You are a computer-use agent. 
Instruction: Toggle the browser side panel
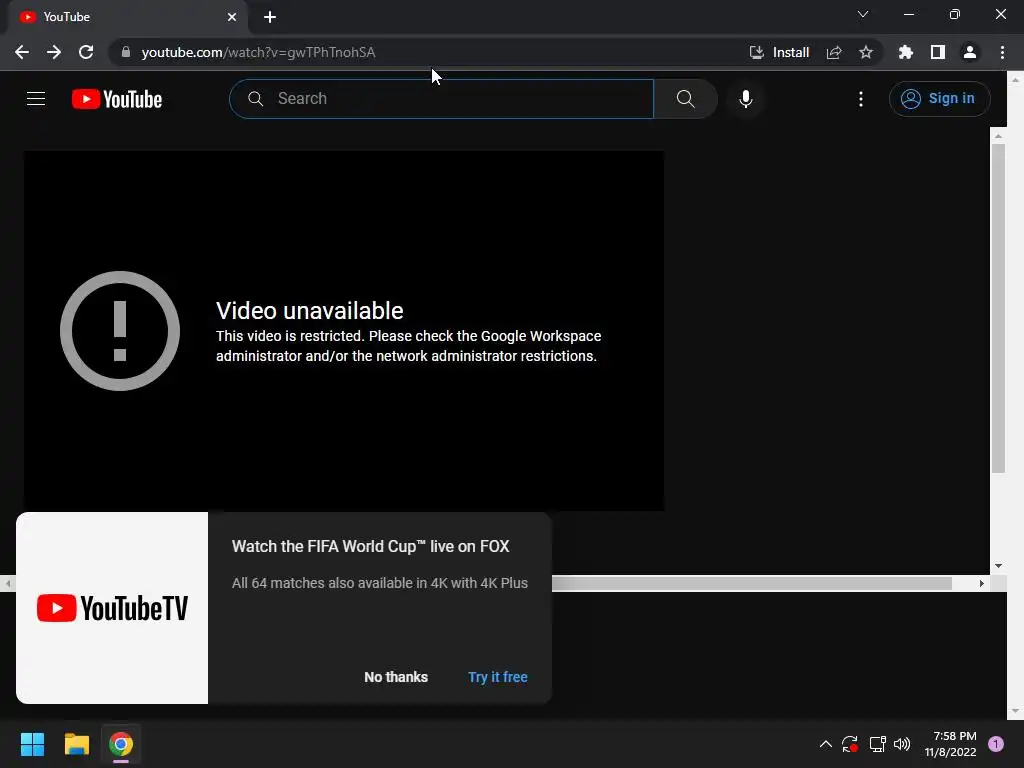coord(938,52)
